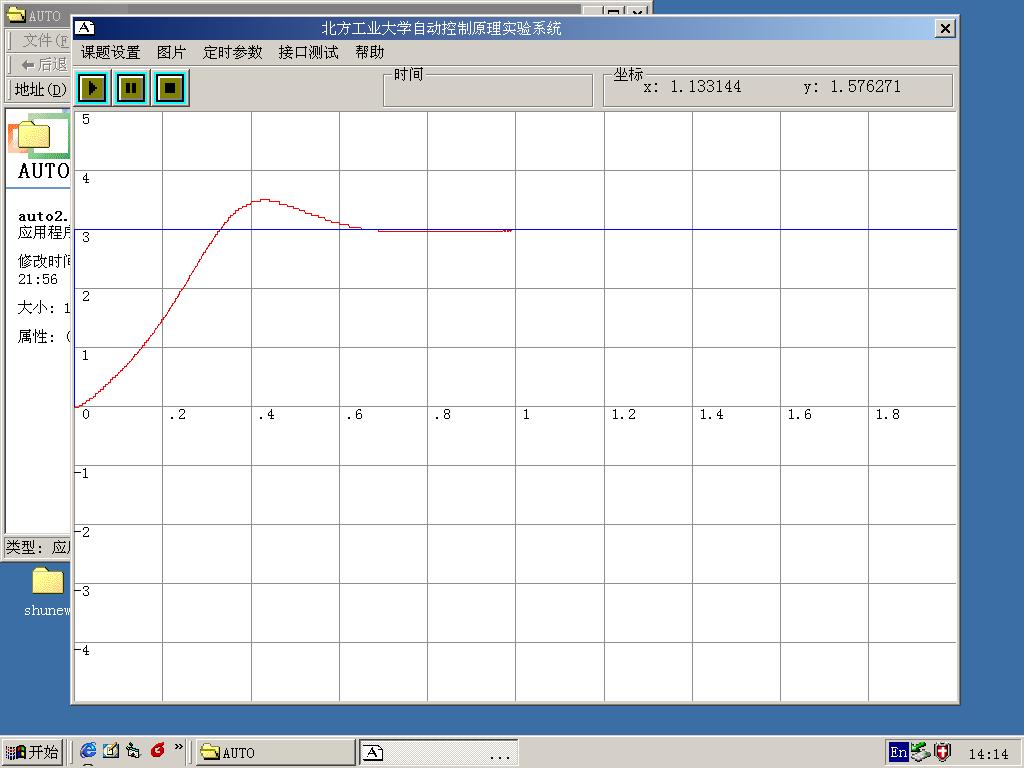
Task: Stop the experiment with the square button
Action: coord(170,88)
